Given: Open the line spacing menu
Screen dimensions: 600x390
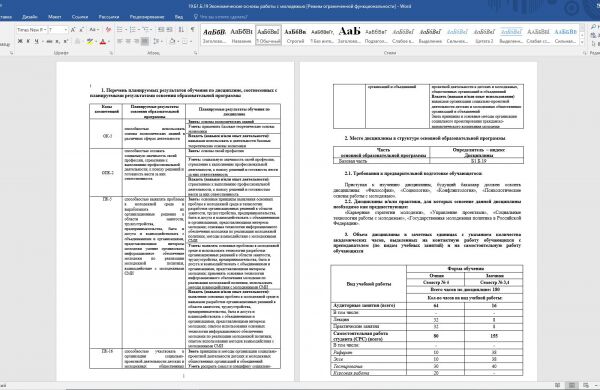Looking at the screenshot, I should (x=157, y=41).
